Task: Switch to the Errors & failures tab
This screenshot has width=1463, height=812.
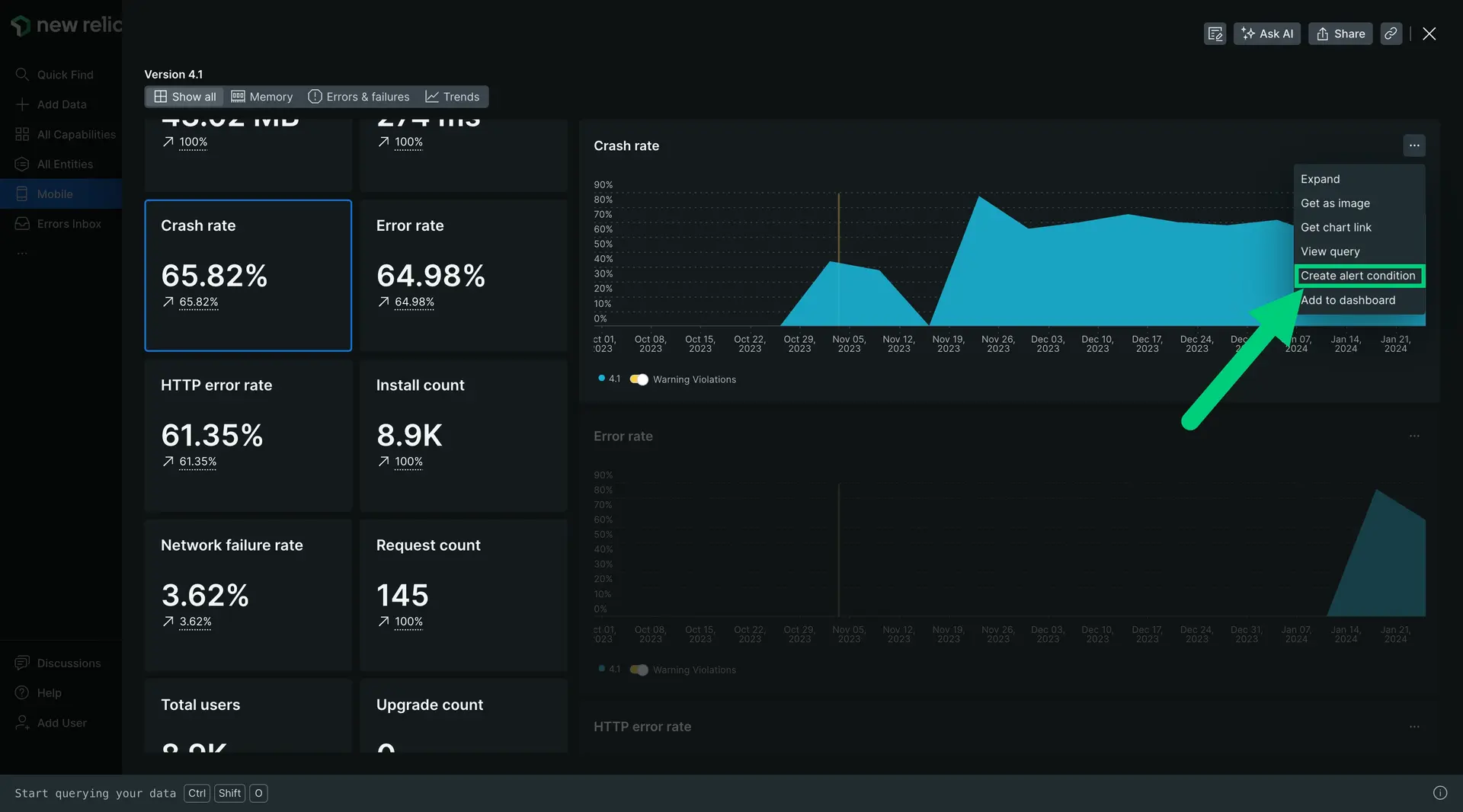Action: pos(359,97)
